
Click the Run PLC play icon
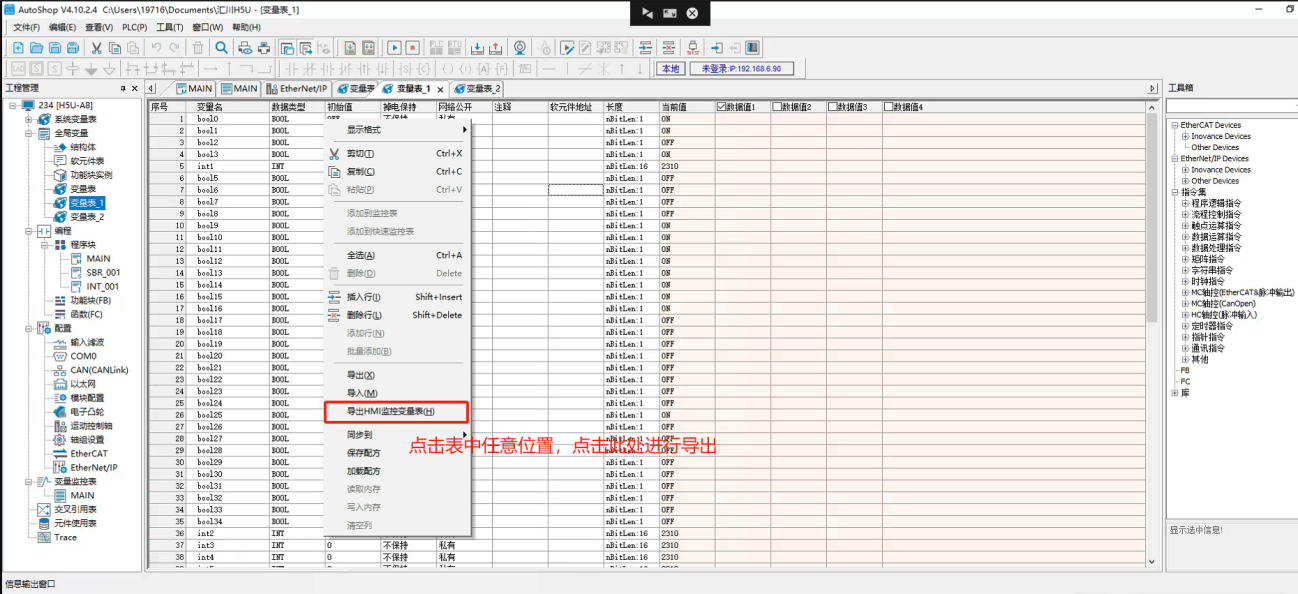(x=394, y=48)
